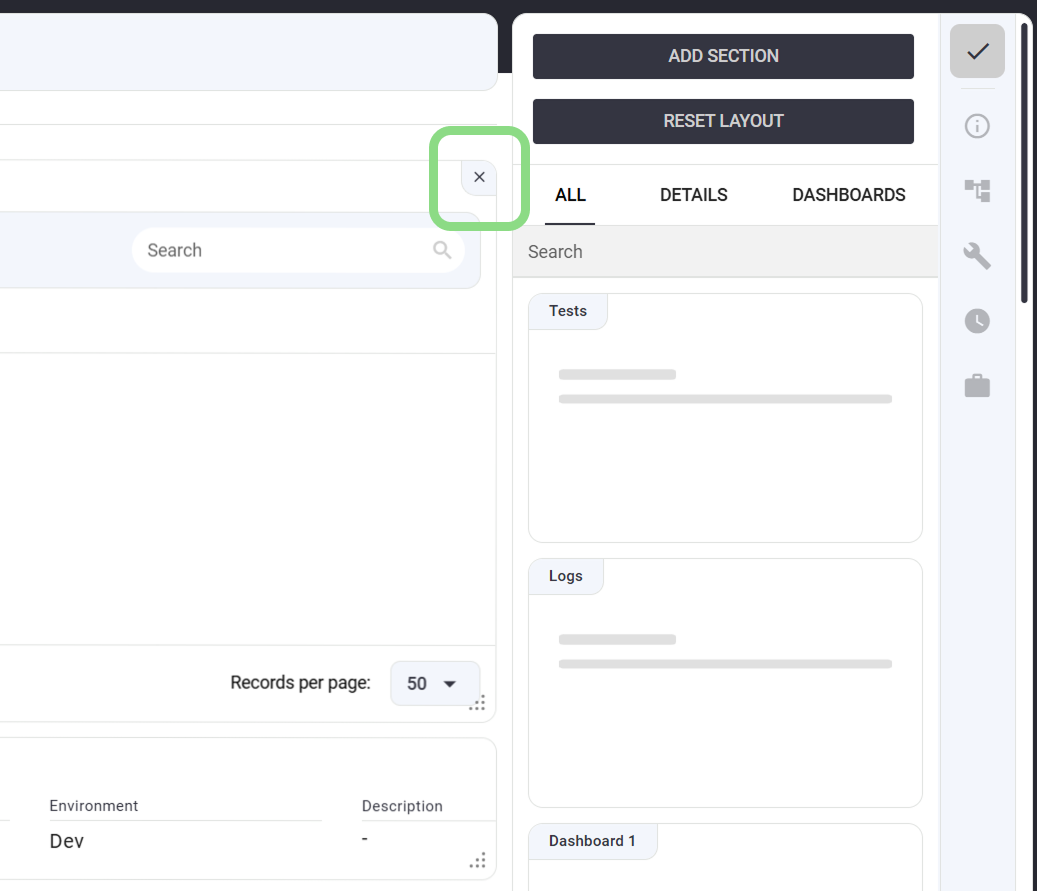
Task: Open the Records per page dropdown
Action: pos(434,684)
